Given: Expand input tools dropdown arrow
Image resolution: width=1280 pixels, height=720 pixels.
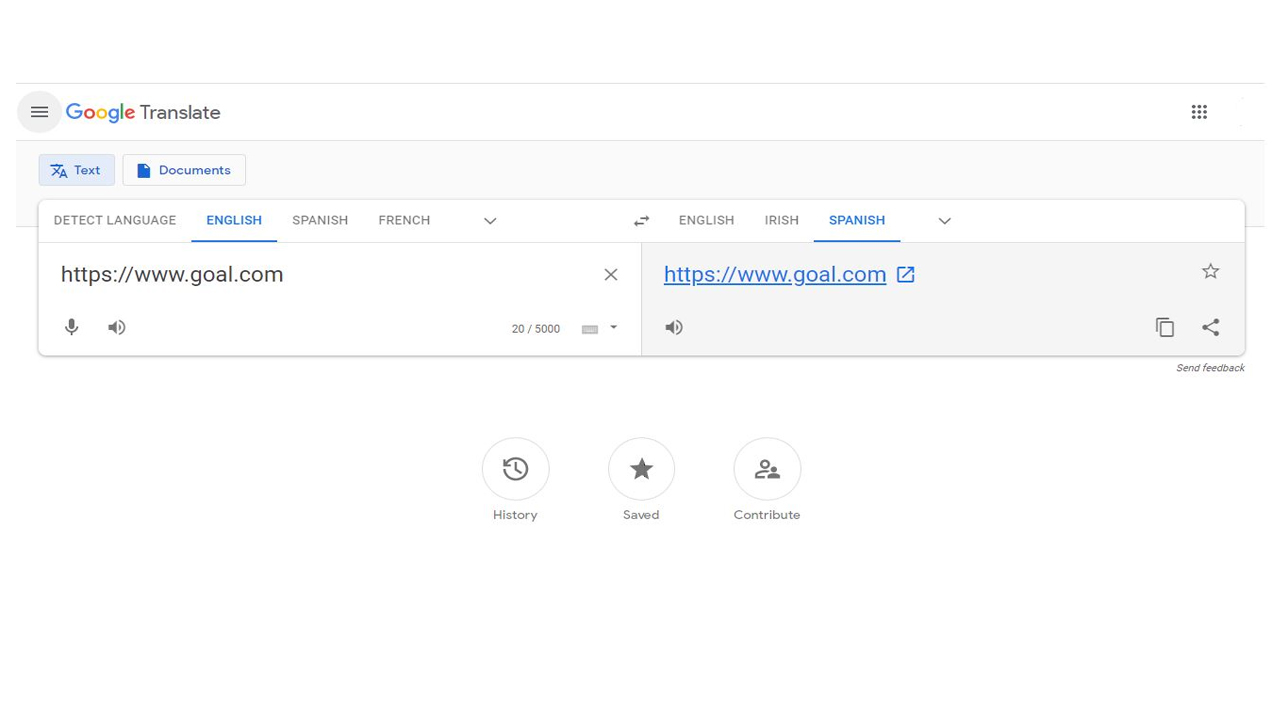Looking at the screenshot, I should (613, 328).
